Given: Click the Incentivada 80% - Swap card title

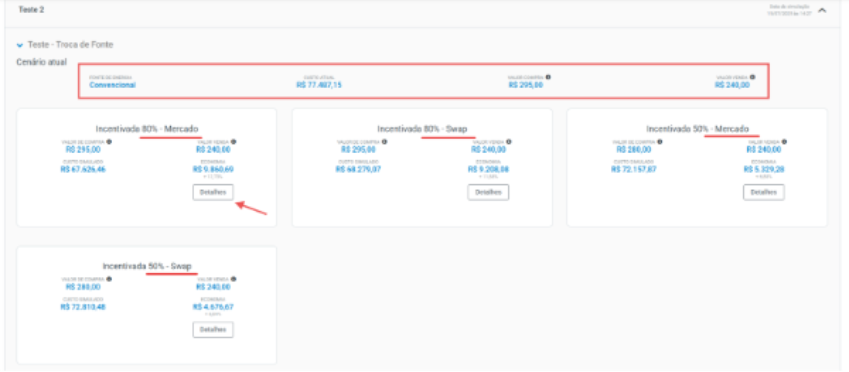Looking at the screenshot, I should click(422, 129).
